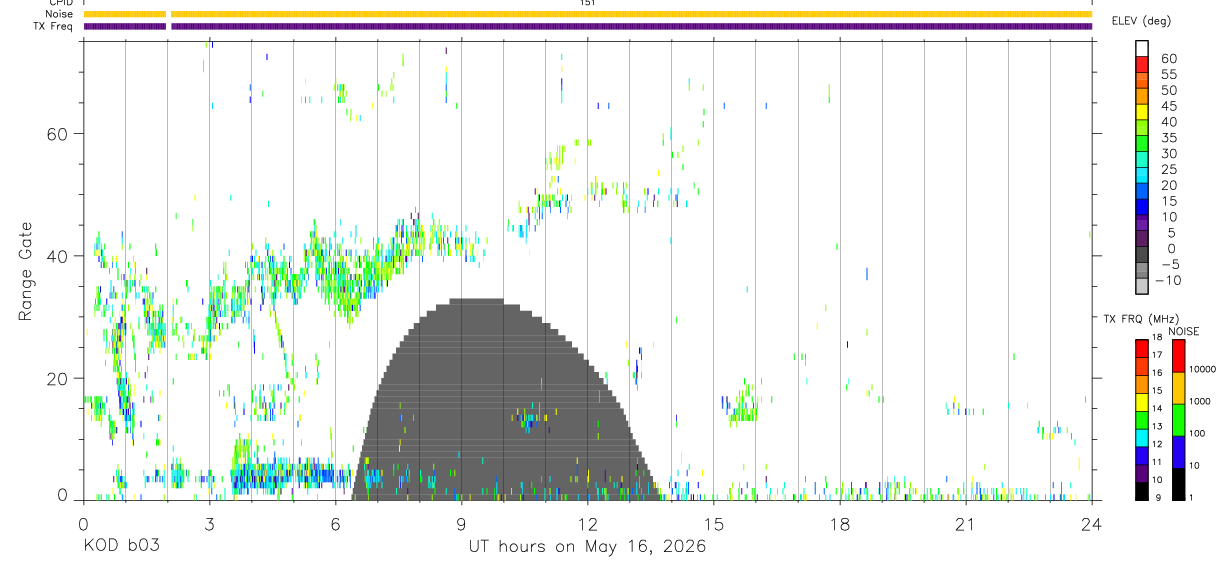Click the black NOISE band at bottom

pos(1179,483)
